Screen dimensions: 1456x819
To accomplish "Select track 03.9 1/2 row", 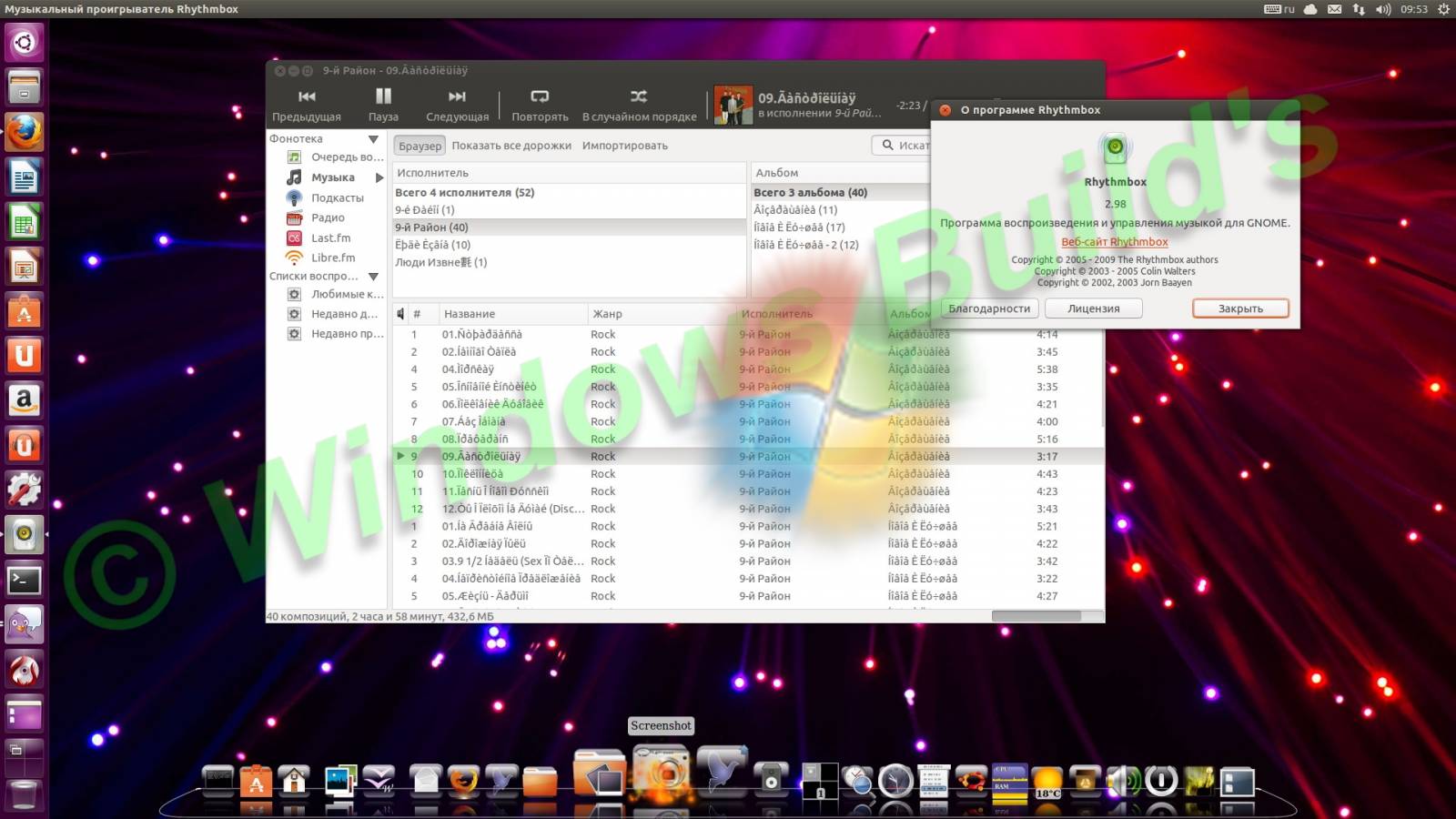I will point(748,561).
